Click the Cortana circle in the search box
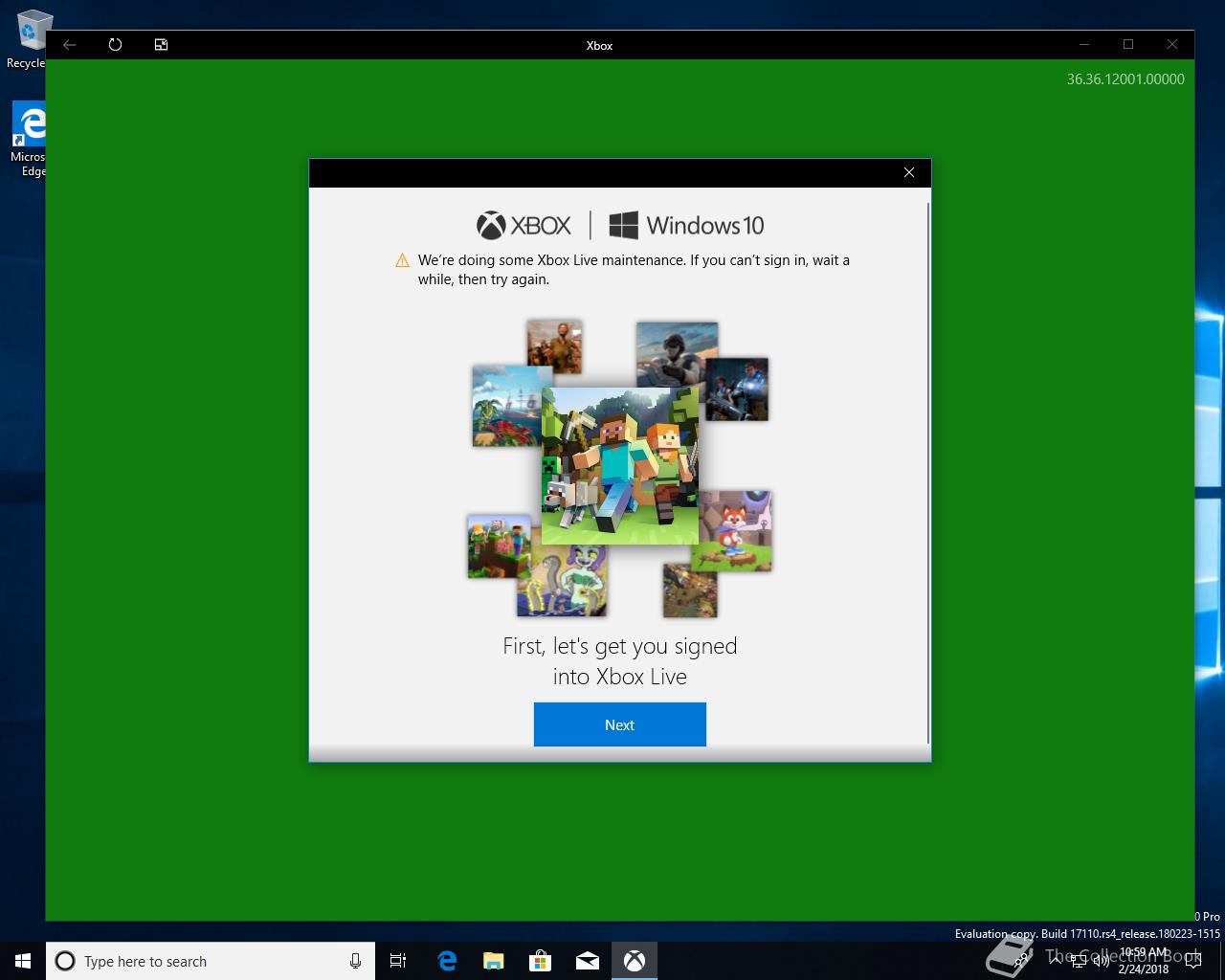 coord(65,961)
